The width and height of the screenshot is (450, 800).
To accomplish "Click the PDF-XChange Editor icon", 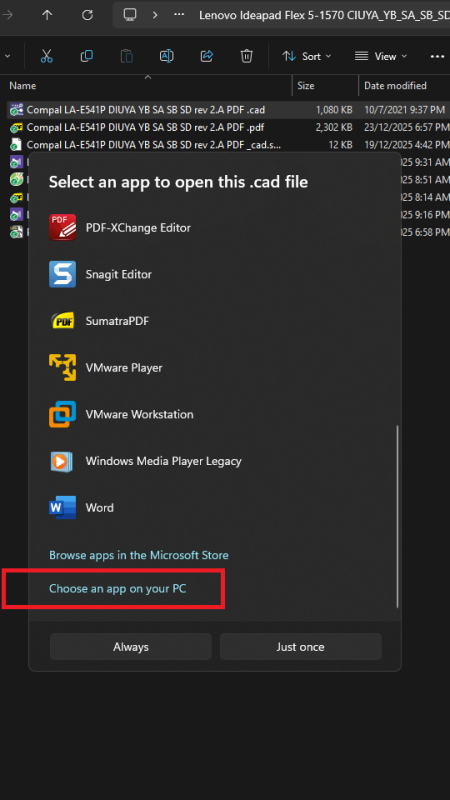I will click(x=62, y=228).
